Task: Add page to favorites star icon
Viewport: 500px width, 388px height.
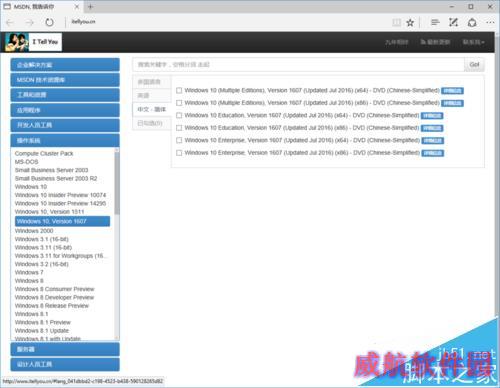Action: click(410, 22)
